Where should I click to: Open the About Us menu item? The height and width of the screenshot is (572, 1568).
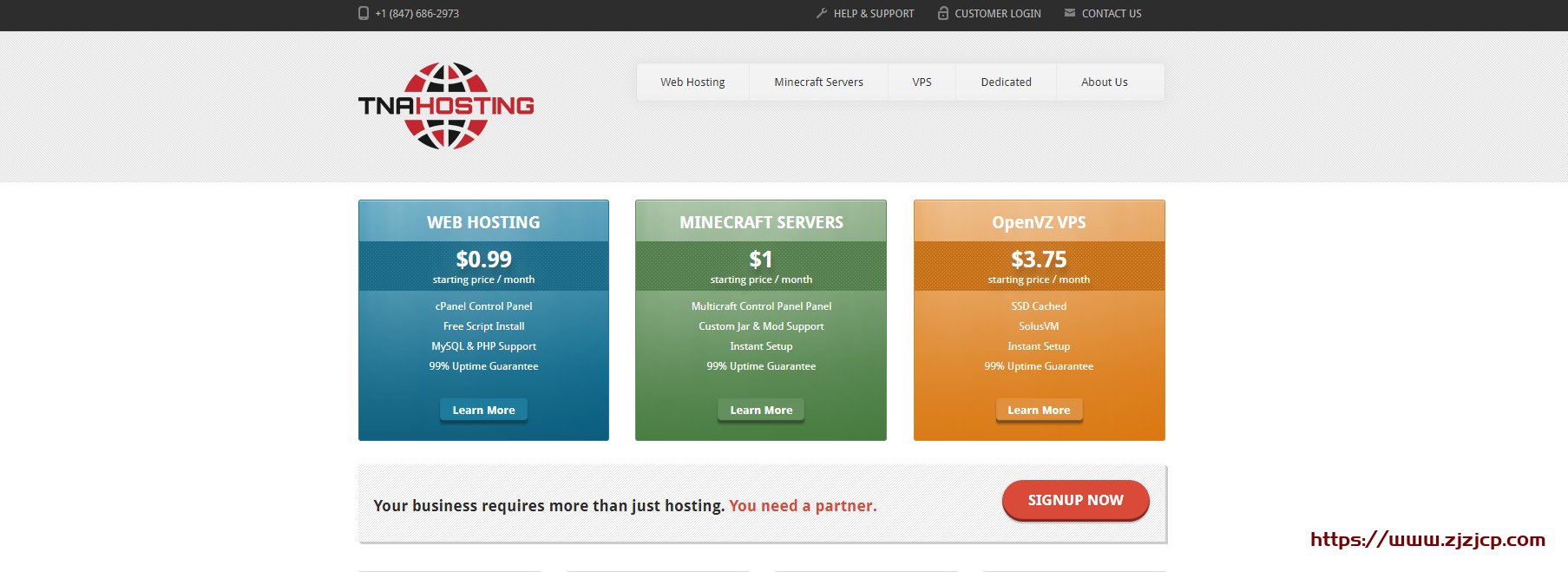click(1105, 82)
